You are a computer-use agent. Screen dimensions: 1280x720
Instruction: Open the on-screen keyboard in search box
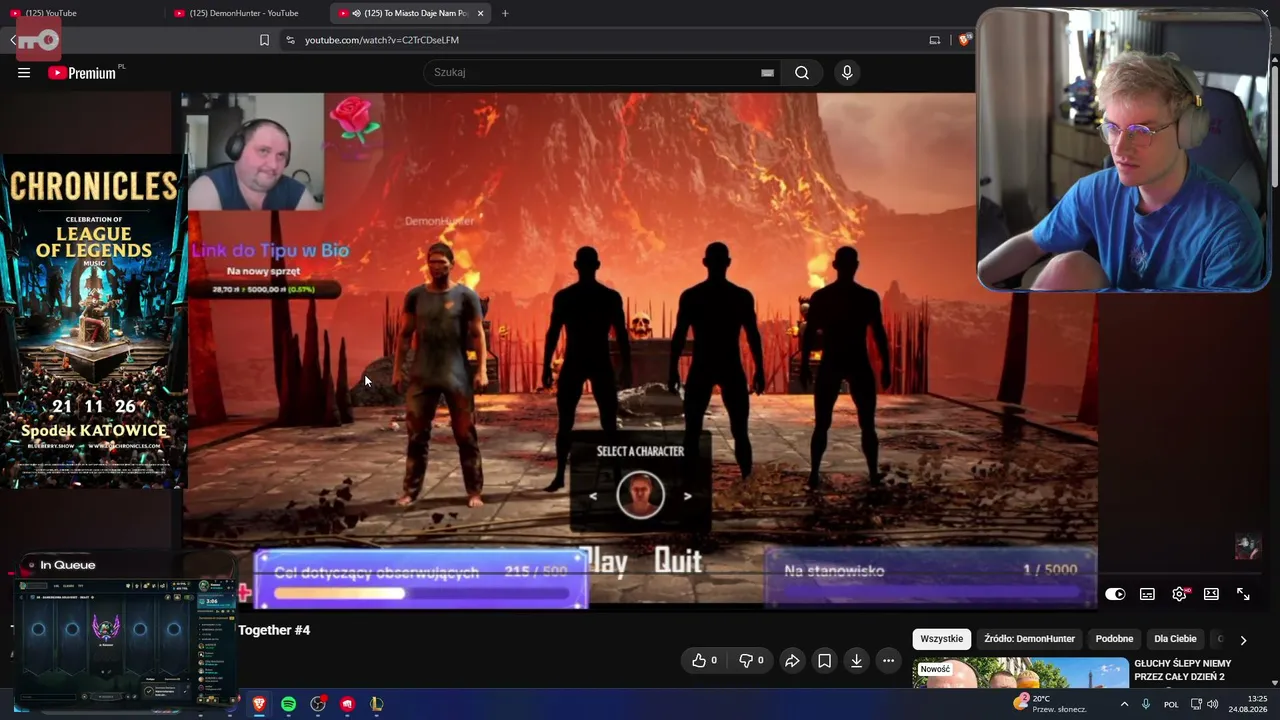pyautogui.click(x=767, y=72)
